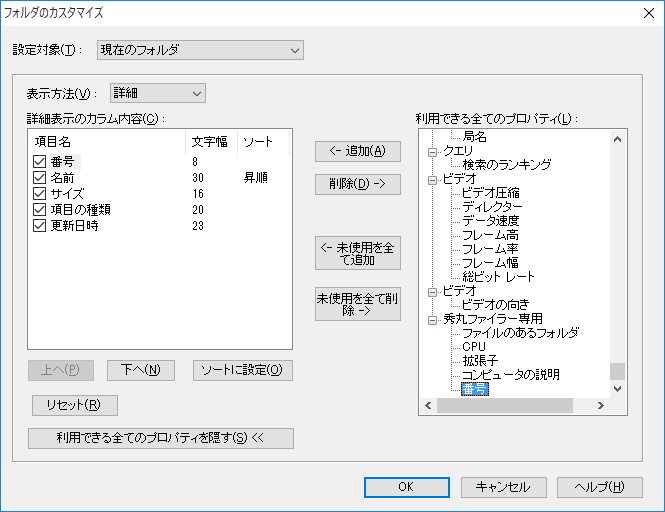Image resolution: width=665 pixels, height=512 pixels.
Task: Click the 削除 -> button
Action: (x=357, y=184)
